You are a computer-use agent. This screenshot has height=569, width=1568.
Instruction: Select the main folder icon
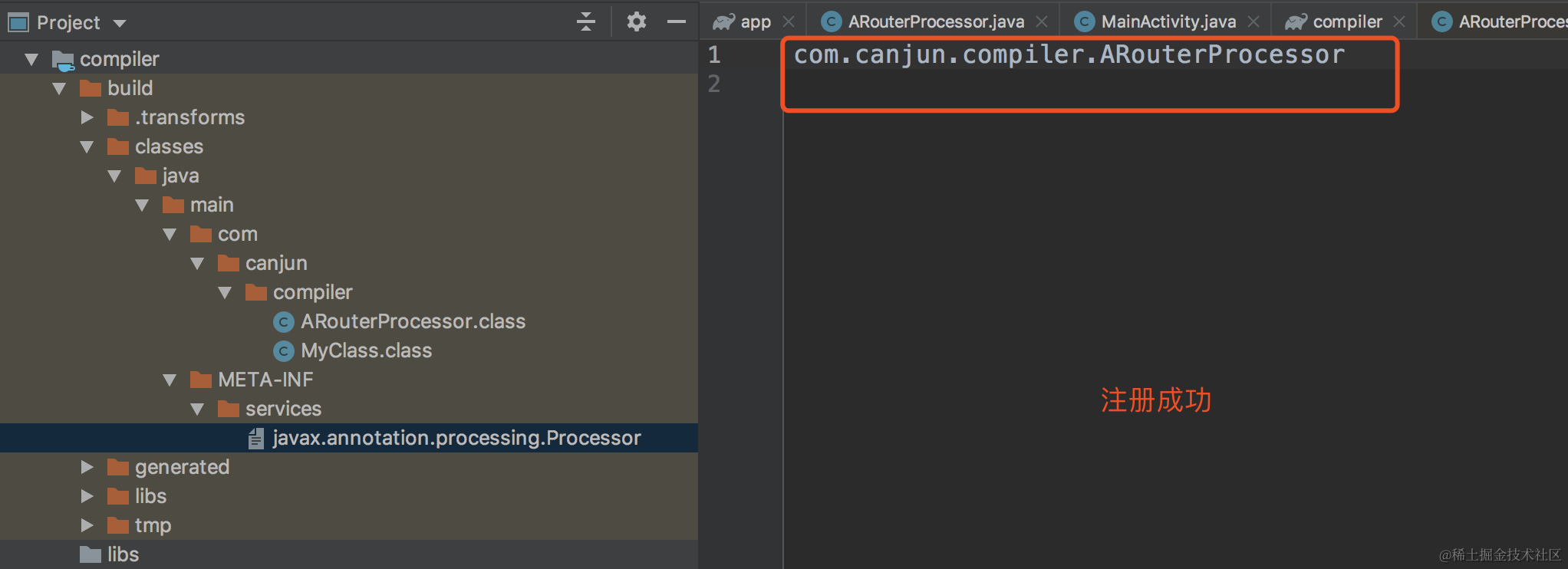[x=173, y=205]
